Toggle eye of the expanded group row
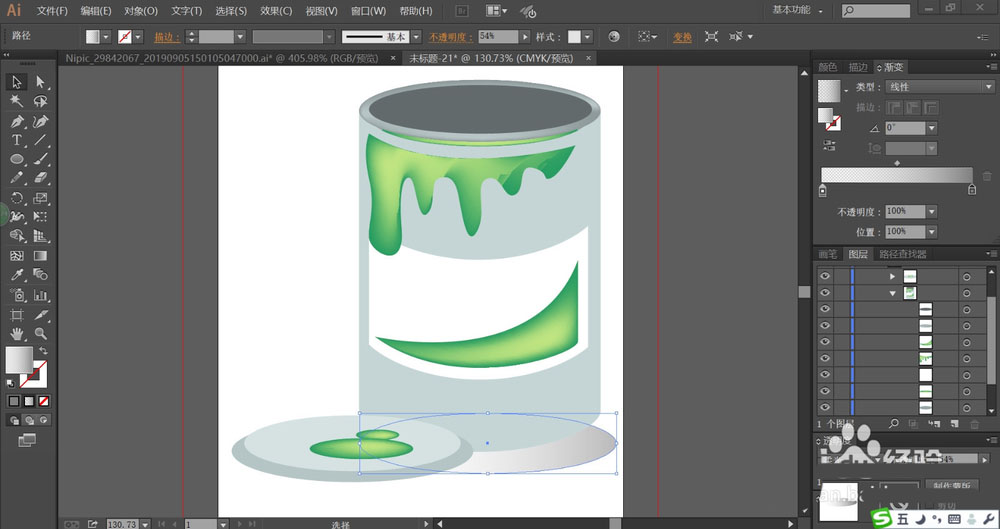The height and width of the screenshot is (529, 1000). (825, 293)
